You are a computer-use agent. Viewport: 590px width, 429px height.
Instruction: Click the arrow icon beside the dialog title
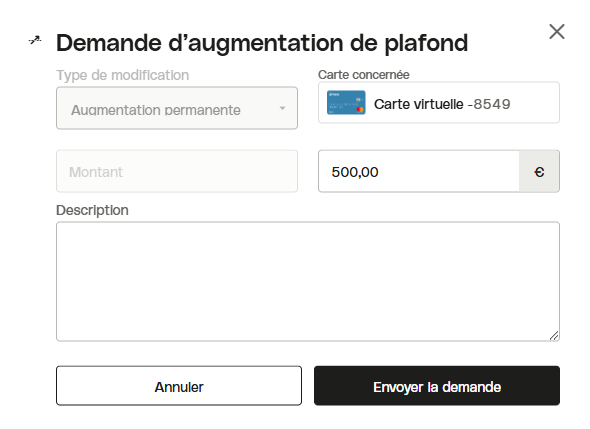coord(35,40)
